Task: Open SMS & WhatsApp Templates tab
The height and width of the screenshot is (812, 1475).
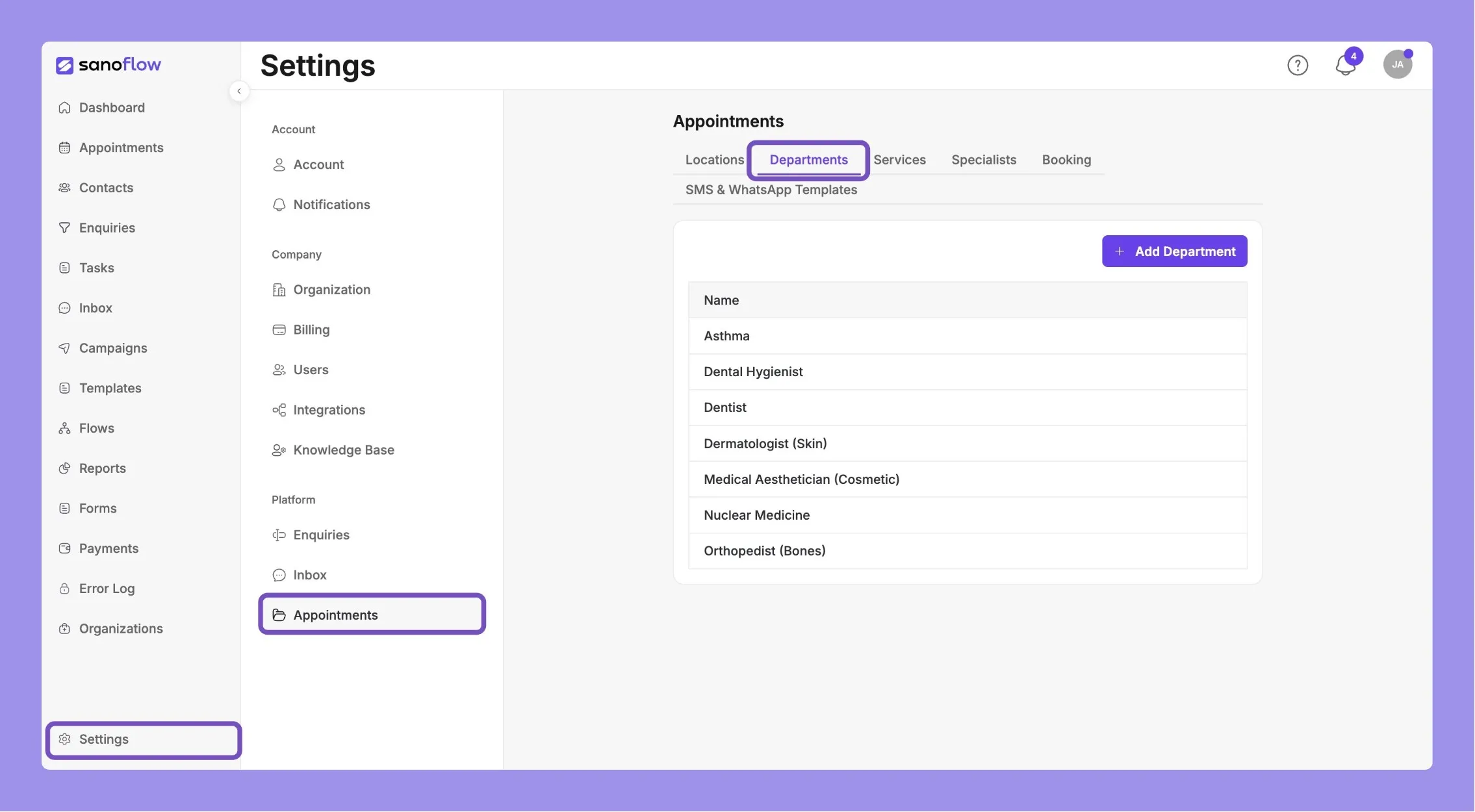Action: [x=771, y=190]
